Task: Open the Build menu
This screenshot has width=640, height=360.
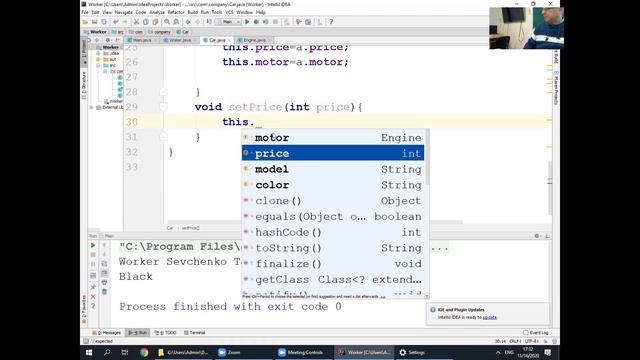Action: coord(193,12)
